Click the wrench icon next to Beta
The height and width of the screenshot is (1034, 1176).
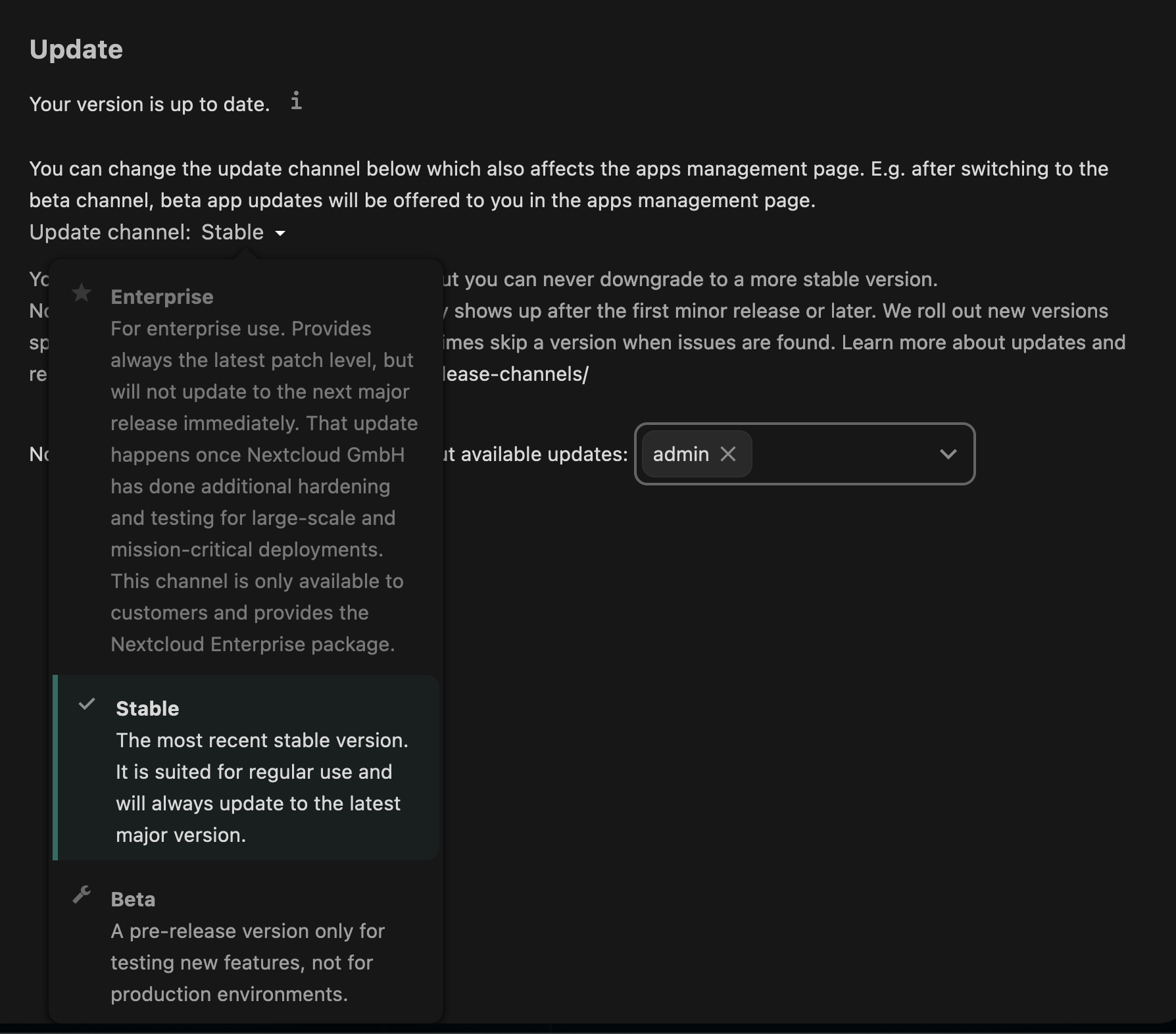click(x=82, y=895)
